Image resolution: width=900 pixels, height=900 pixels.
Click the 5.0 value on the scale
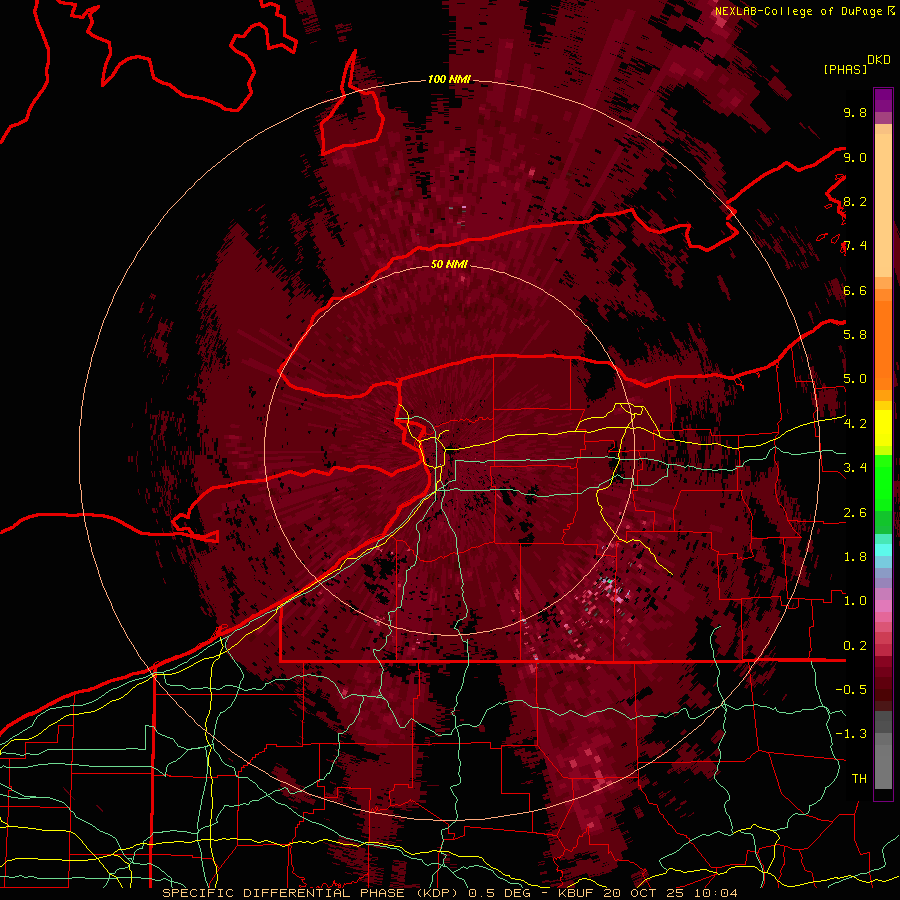click(x=855, y=379)
